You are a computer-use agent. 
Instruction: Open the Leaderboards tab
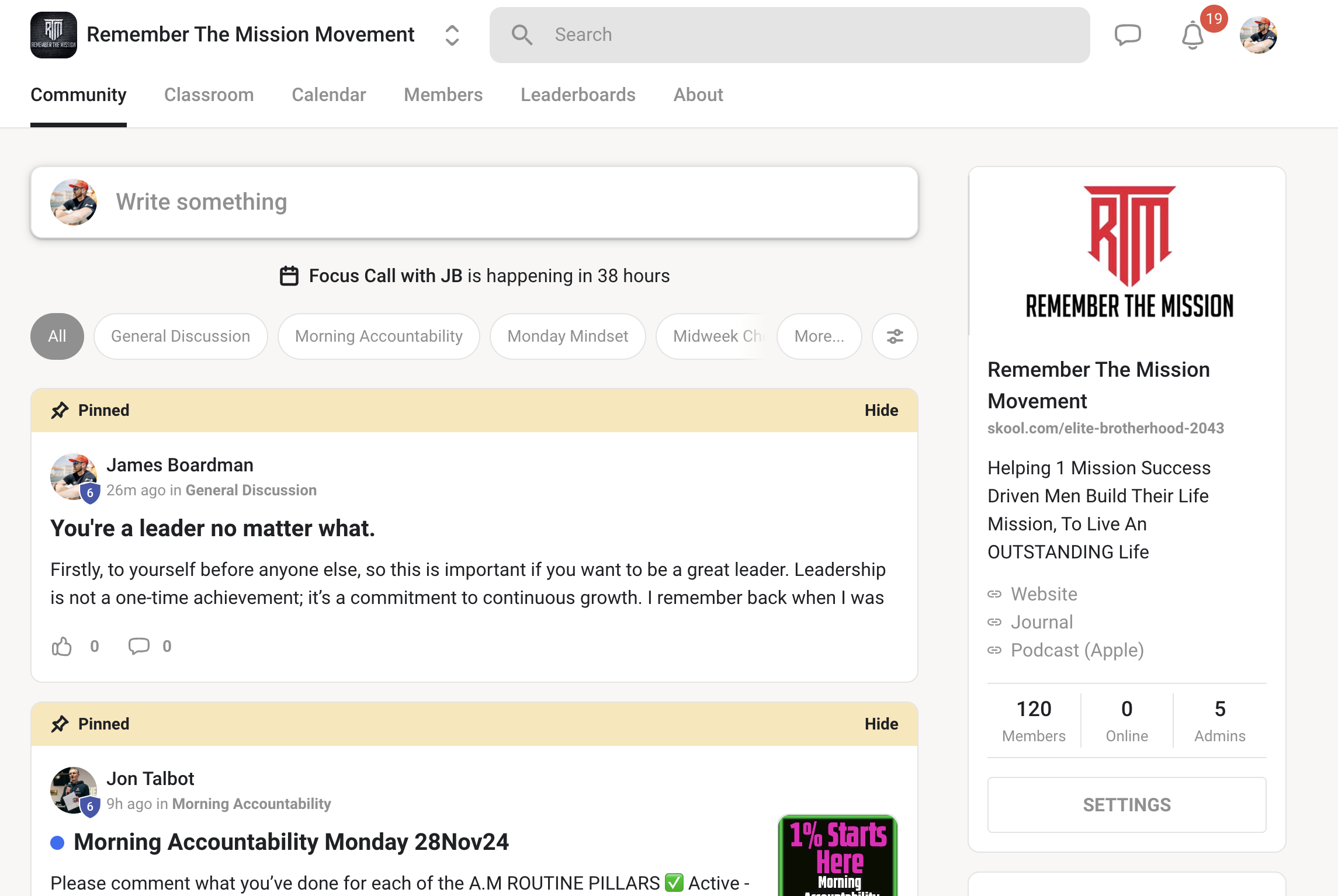pyautogui.click(x=578, y=95)
